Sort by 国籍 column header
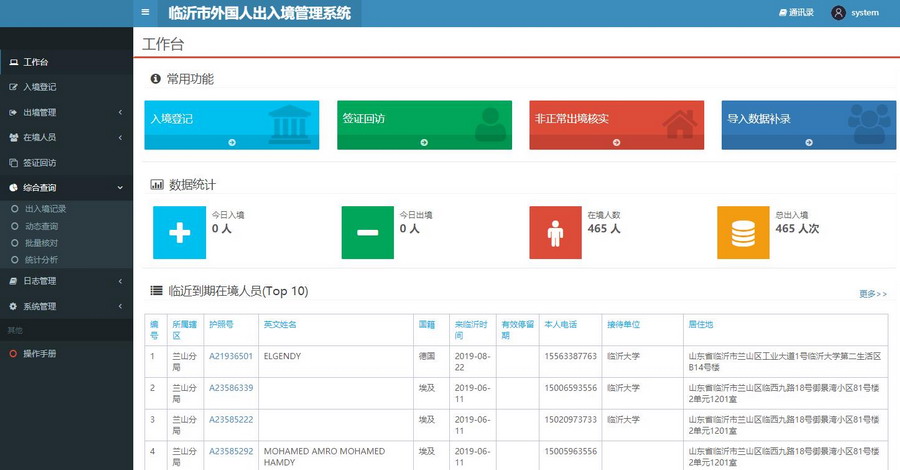Image resolution: width=900 pixels, height=470 pixels. (426, 324)
